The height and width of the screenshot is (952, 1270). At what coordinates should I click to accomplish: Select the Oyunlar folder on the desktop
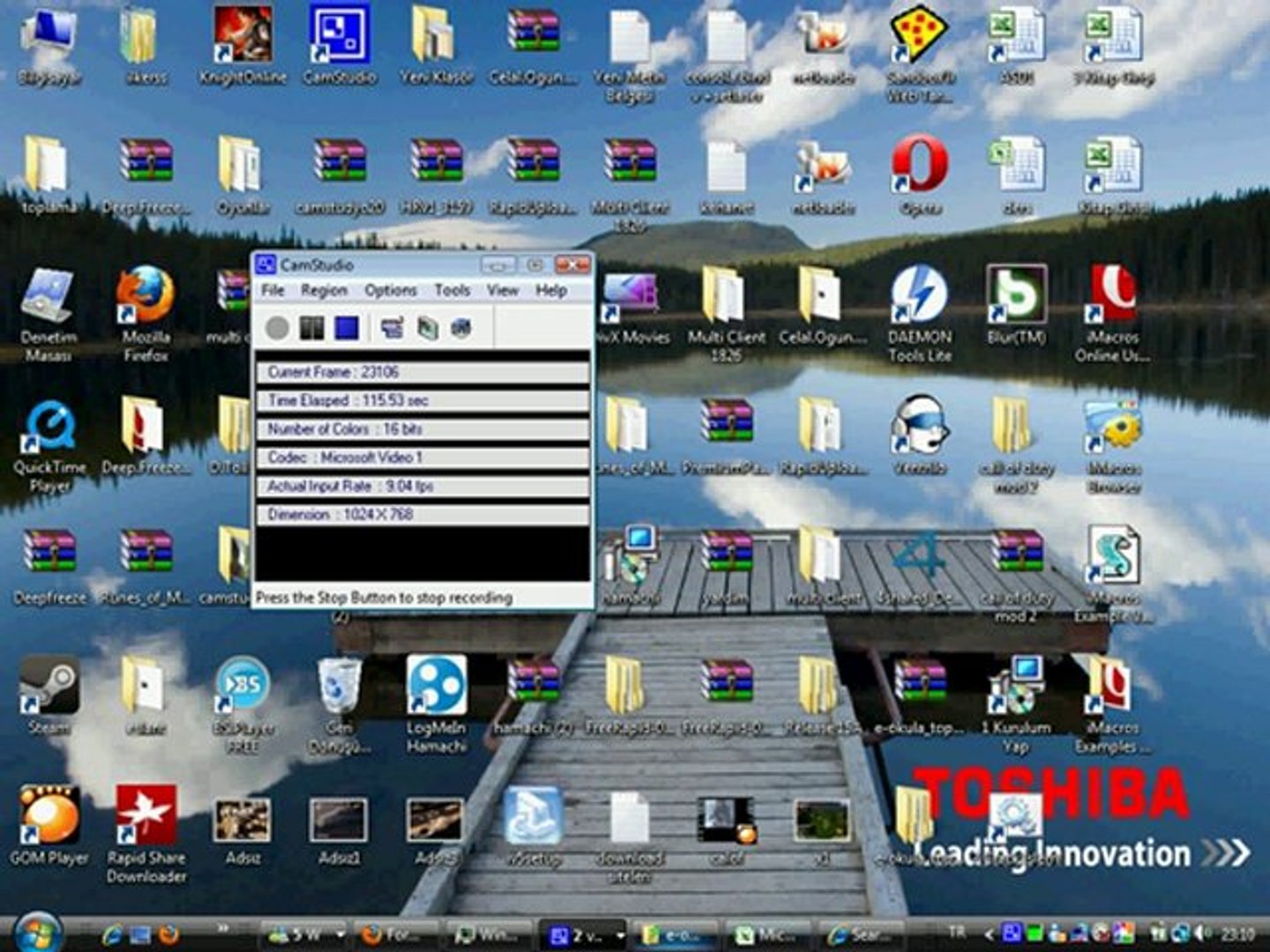point(243,175)
